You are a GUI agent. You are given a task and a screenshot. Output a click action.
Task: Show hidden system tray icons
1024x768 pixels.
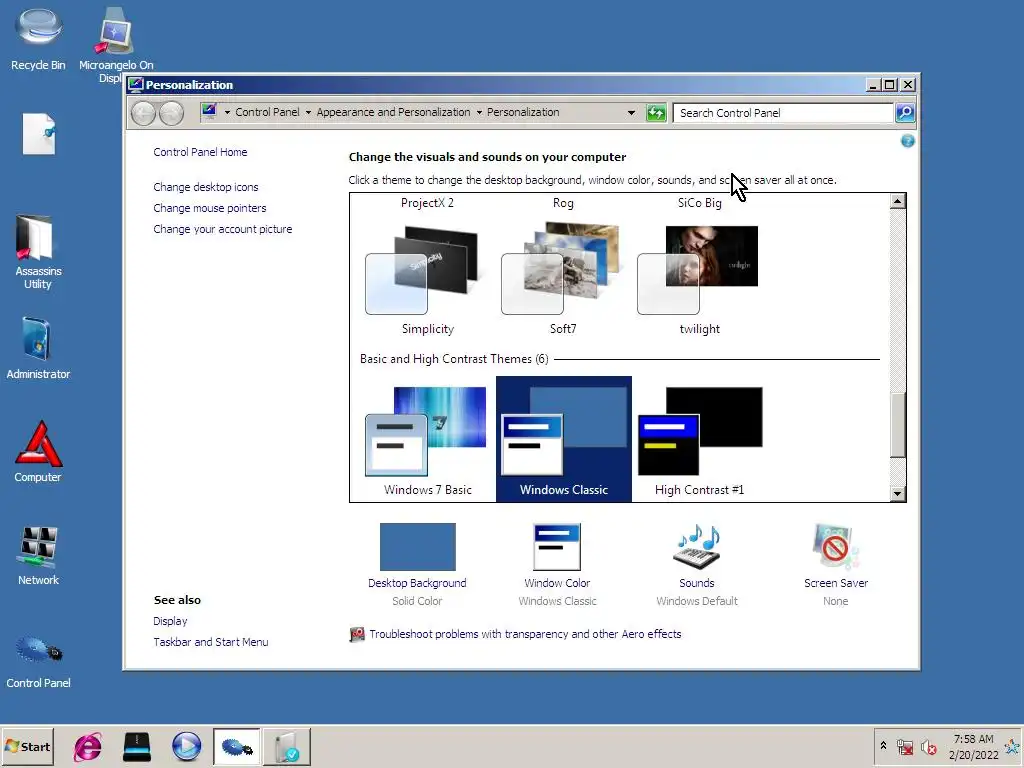[x=883, y=746]
